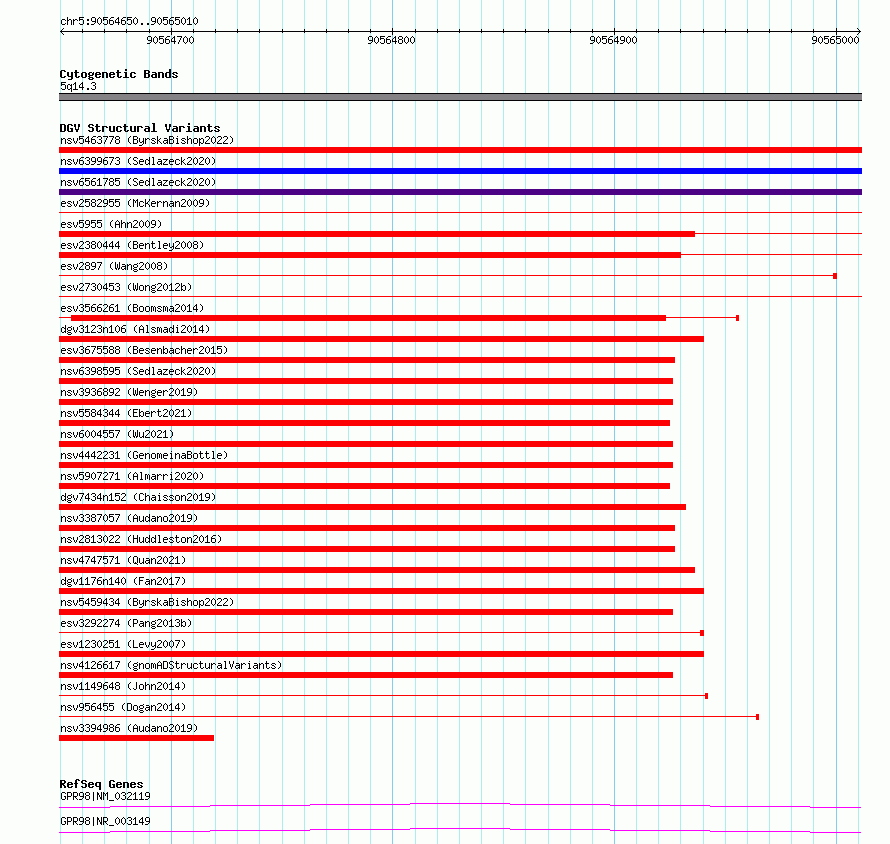The image size is (890, 844).
Task: Select the 5q14.3 band label
Action: point(78,86)
